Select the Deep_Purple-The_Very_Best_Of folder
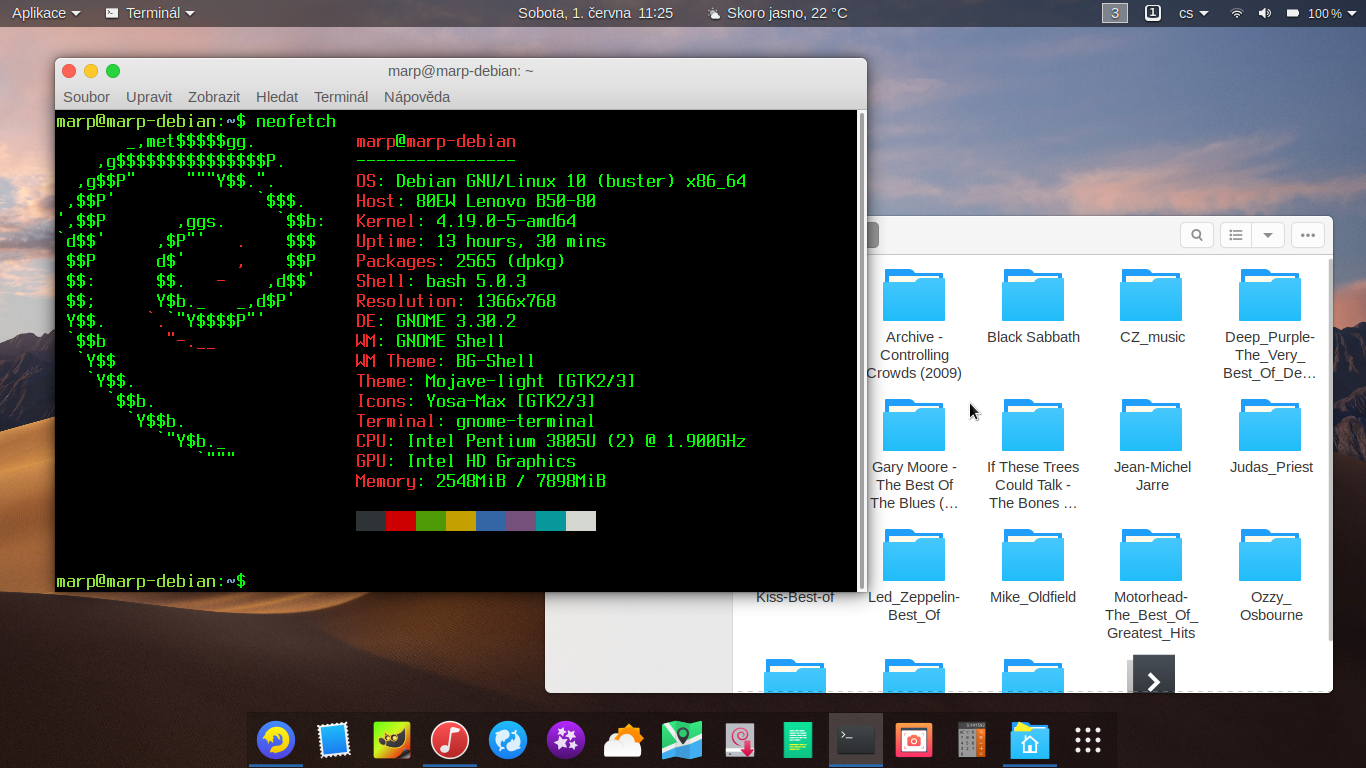 (1271, 324)
